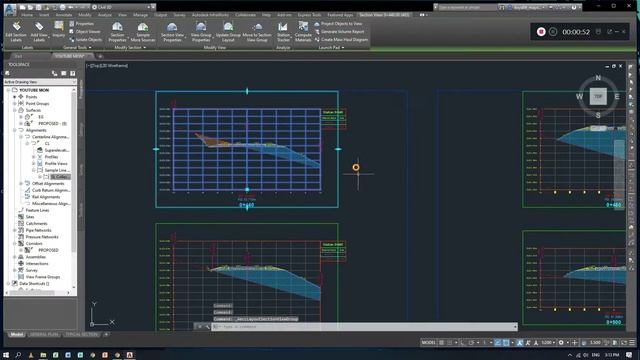Image resolution: width=640 pixels, height=360 pixels.
Task: Open the Output ribbon tab
Action: [160, 15]
